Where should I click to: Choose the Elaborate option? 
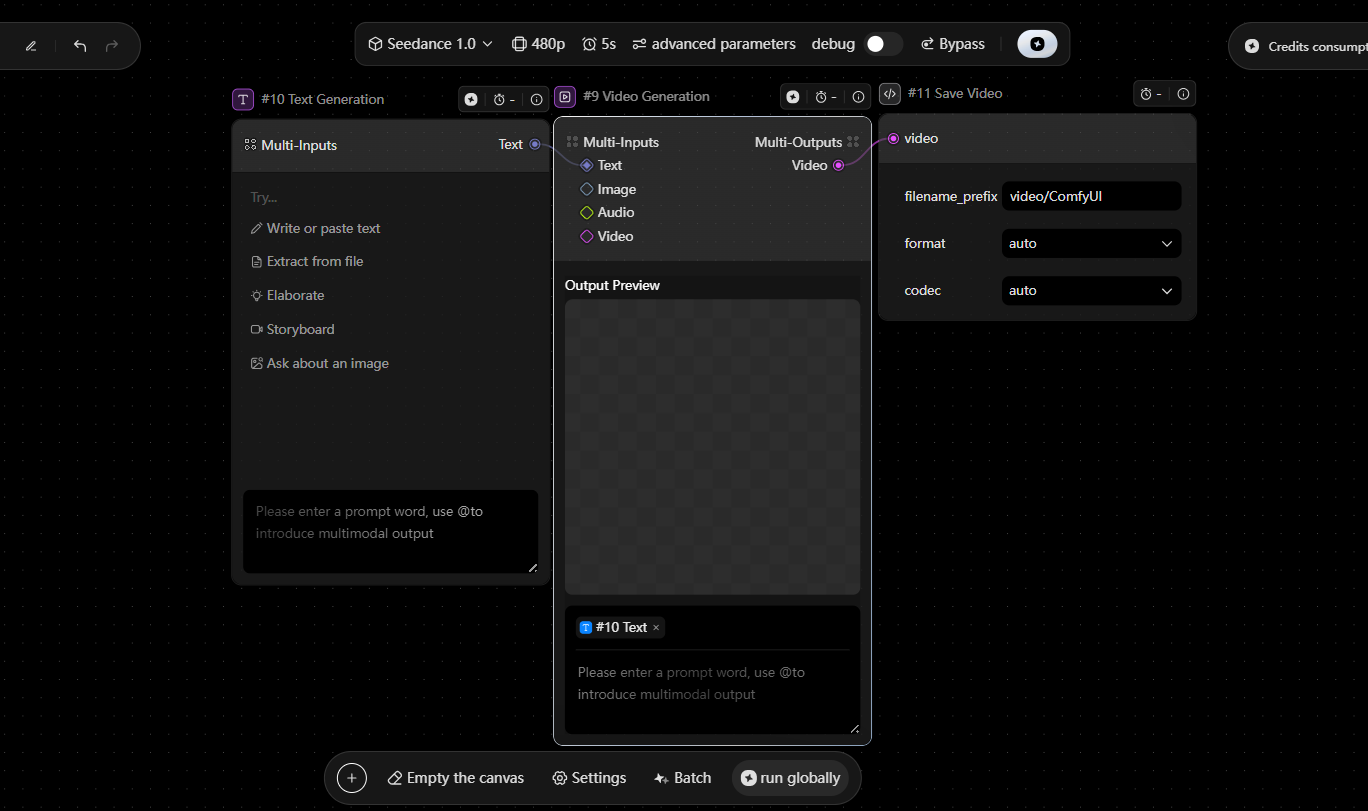click(x=287, y=295)
